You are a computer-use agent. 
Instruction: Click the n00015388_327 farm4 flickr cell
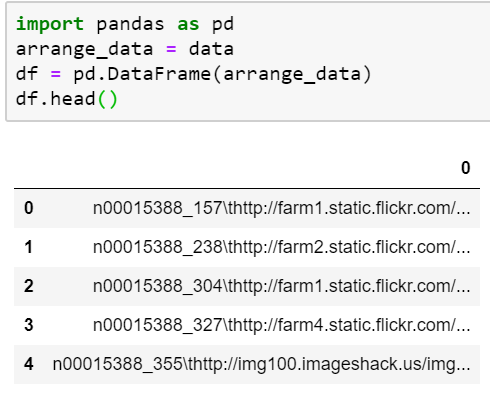(x=282, y=325)
